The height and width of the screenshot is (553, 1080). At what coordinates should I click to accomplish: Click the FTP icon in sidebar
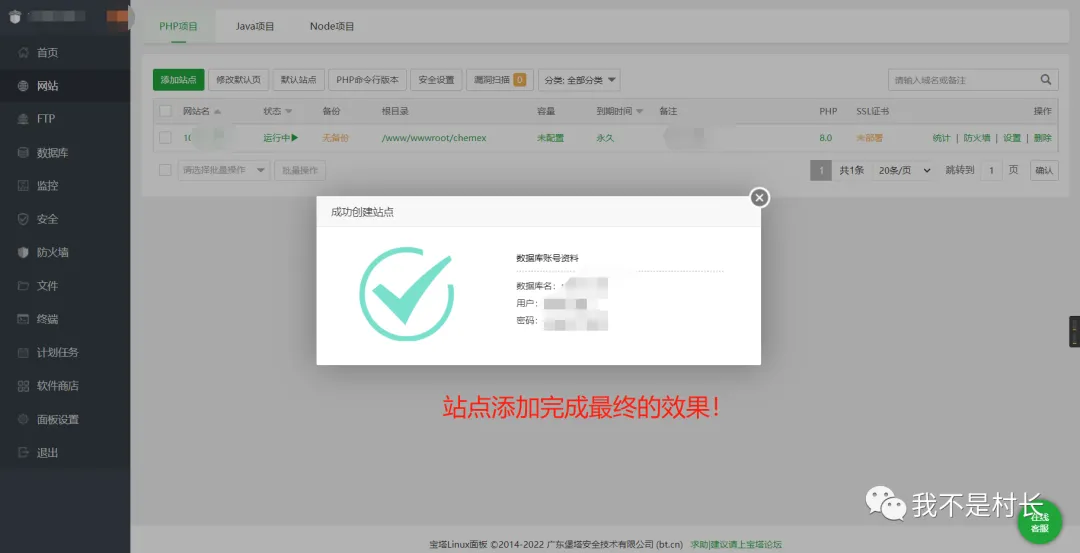tap(23, 119)
